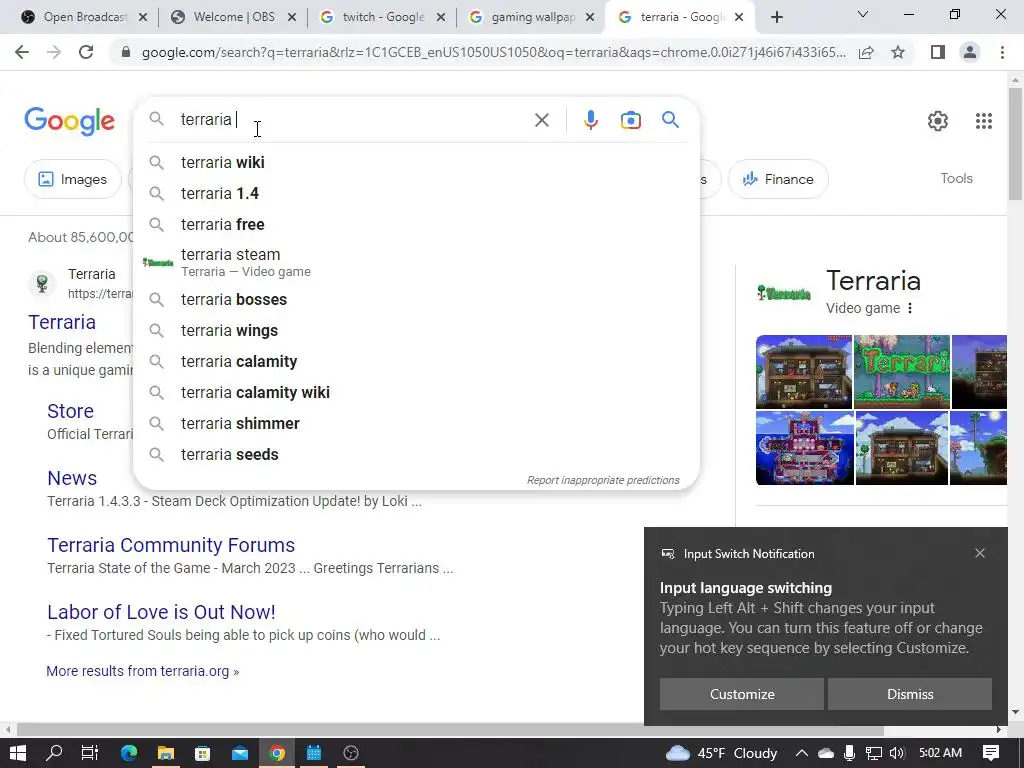Open the 5:02 AM clock calendar

tap(940, 753)
